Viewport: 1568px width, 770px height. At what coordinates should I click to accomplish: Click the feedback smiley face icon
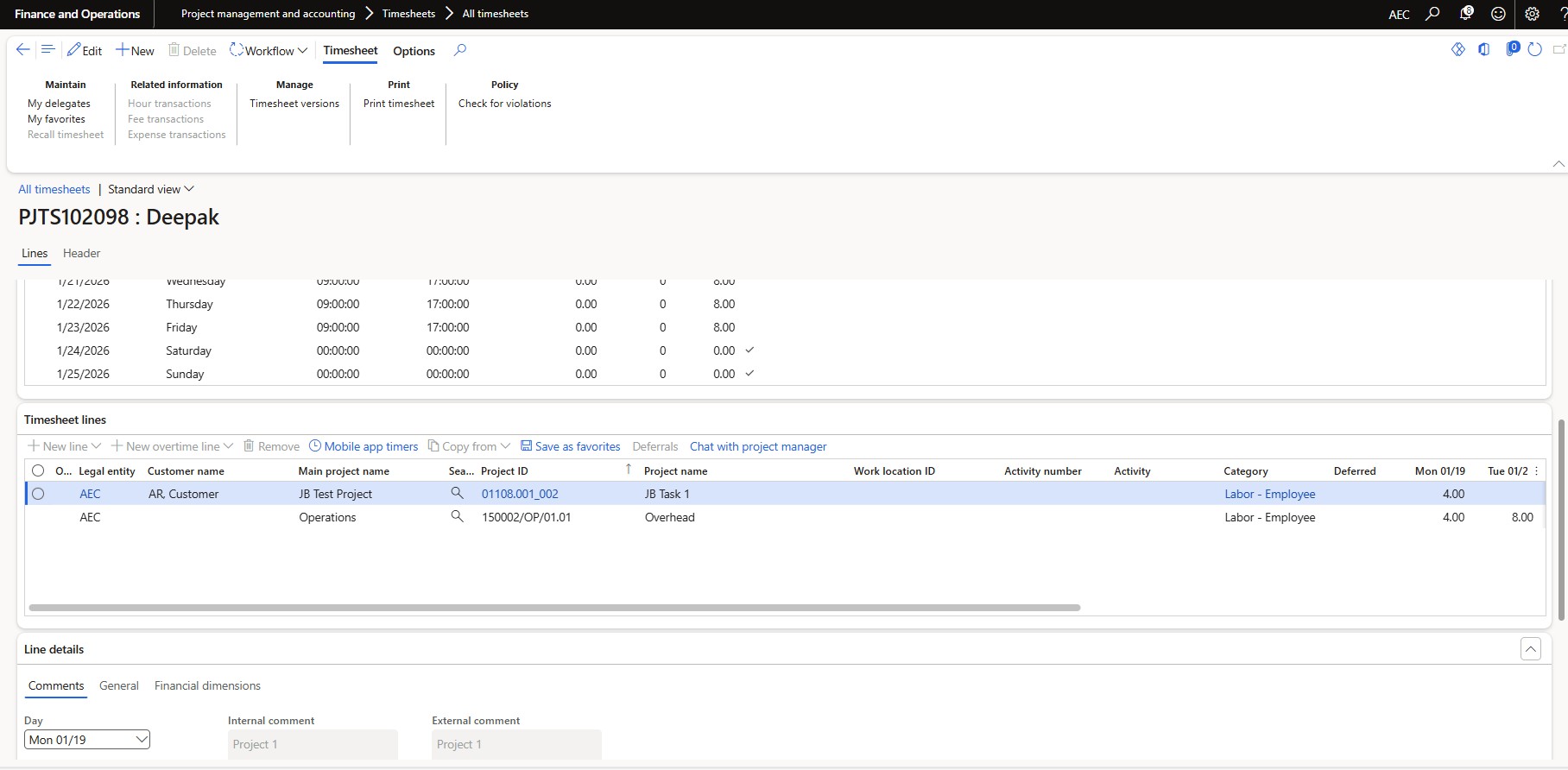point(1498,14)
